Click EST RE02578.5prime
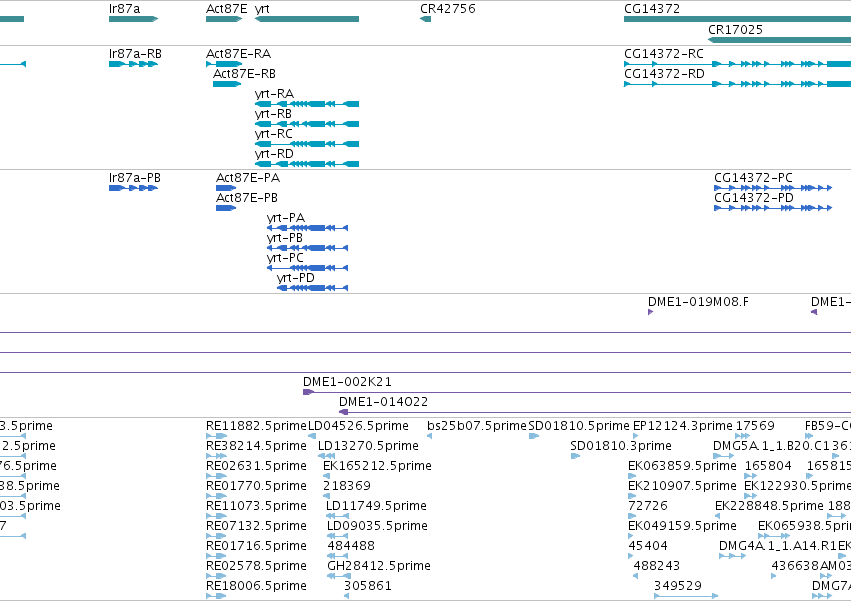Image resolution: width=851 pixels, height=601 pixels. coord(217,576)
